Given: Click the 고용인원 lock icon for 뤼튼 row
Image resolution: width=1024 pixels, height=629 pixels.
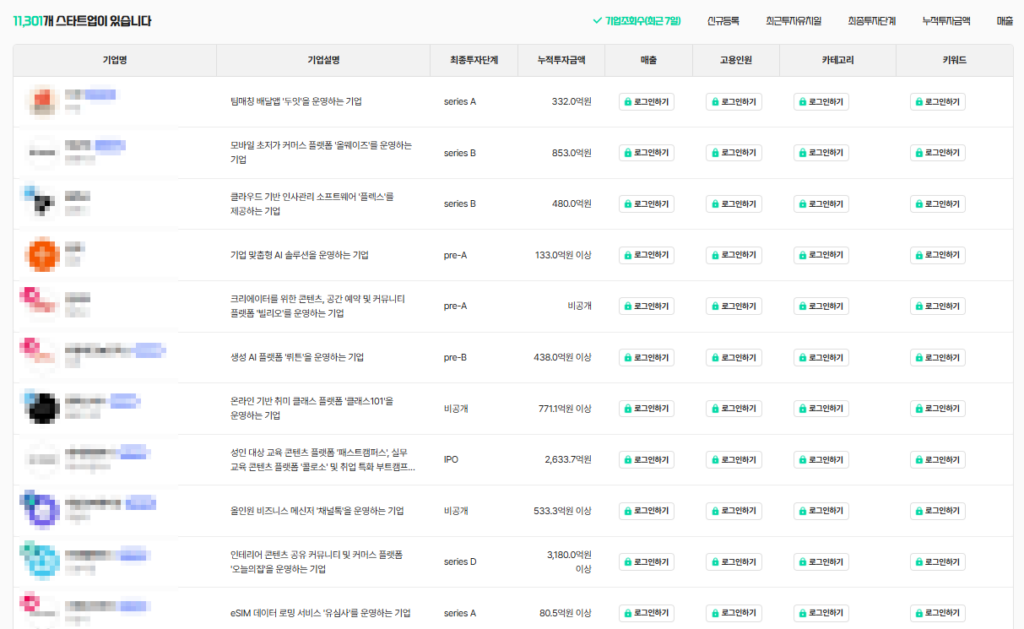Looking at the screenshot, I should coord(714,357).
